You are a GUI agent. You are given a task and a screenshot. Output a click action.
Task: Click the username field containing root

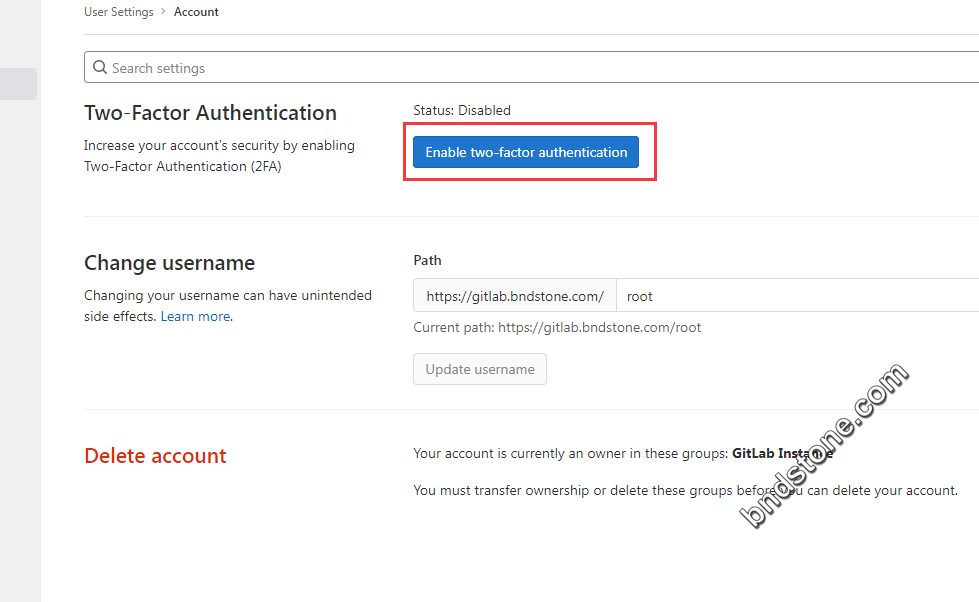(797, 295)
